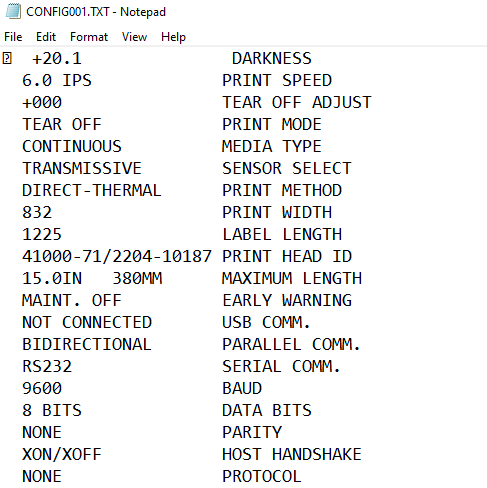Click the DATA BITS label
Image resolution: width=487 pixels, height=488 pixels.
(x=267, y=411)
